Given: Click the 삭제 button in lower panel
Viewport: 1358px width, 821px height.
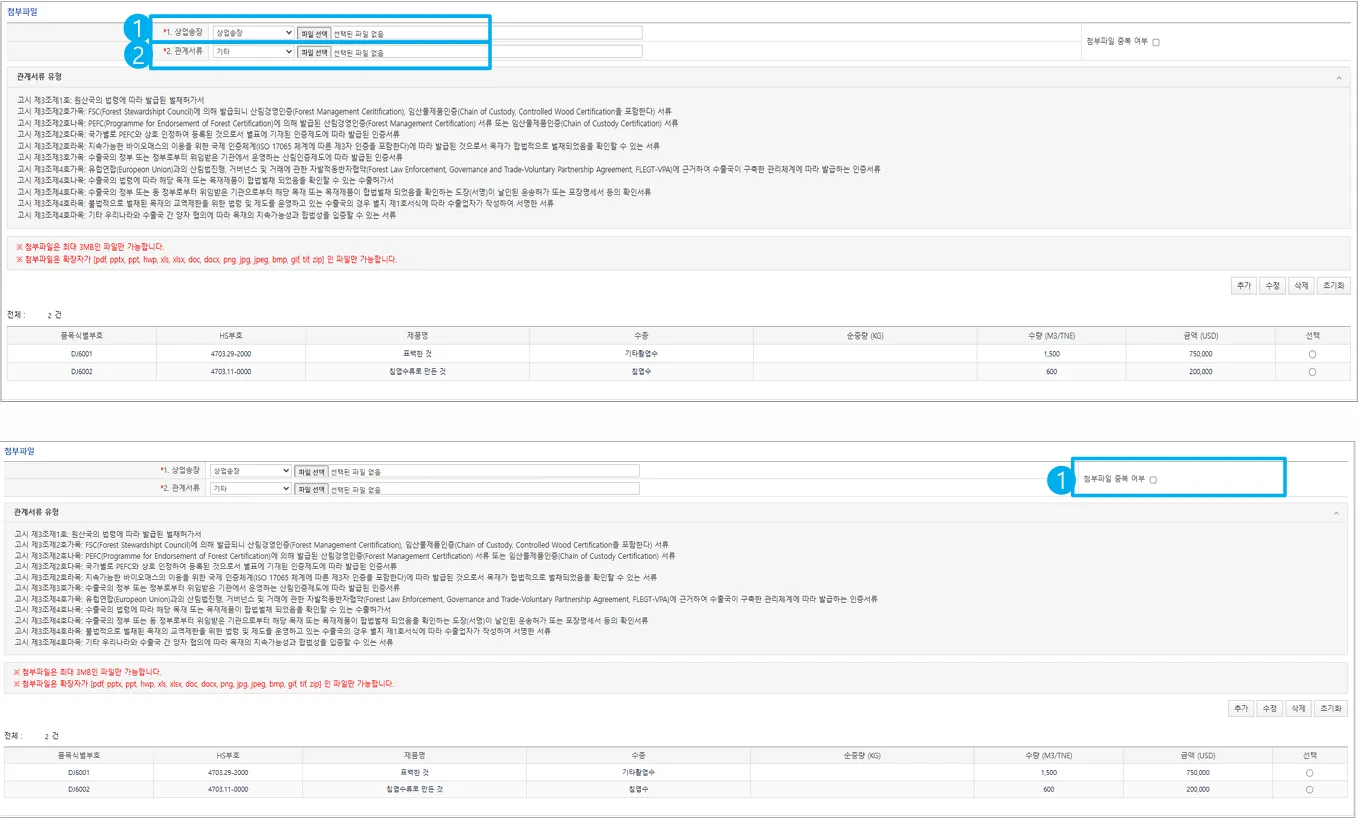Looking at the screenshot, I should pos(1297,708).
